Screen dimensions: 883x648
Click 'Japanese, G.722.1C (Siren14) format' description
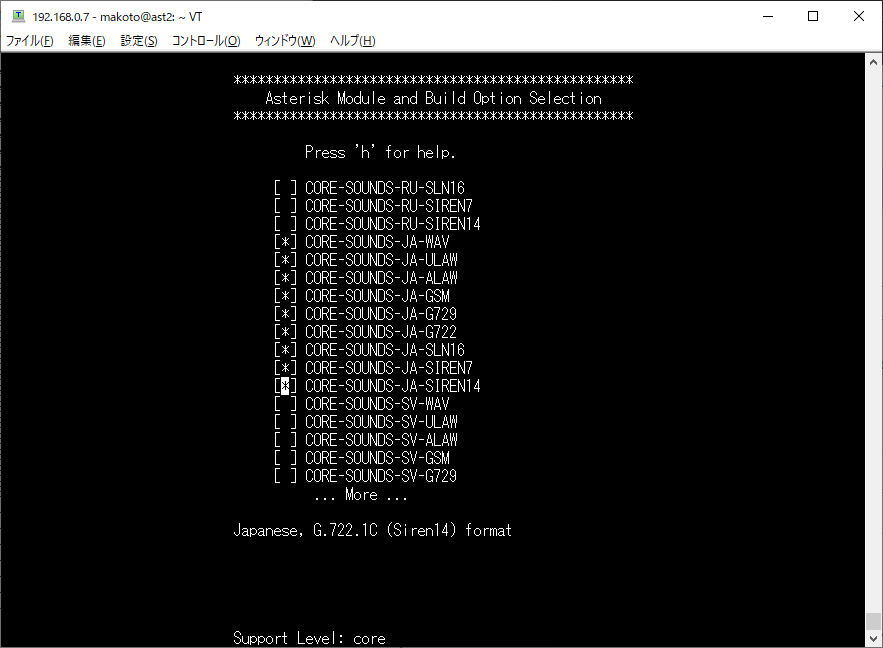373,530
